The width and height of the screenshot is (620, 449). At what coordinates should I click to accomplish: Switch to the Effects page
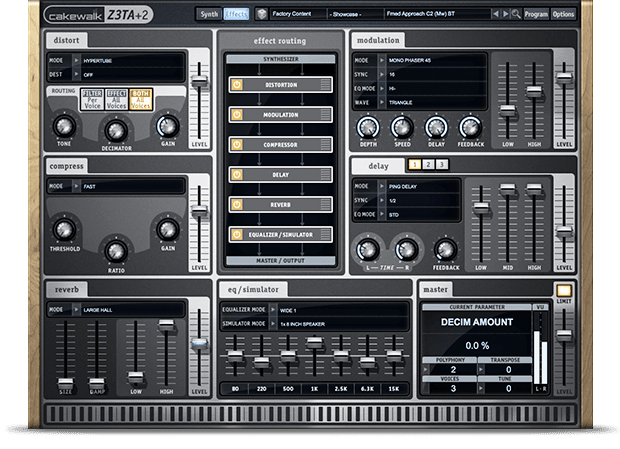click(x=236, y=14)
